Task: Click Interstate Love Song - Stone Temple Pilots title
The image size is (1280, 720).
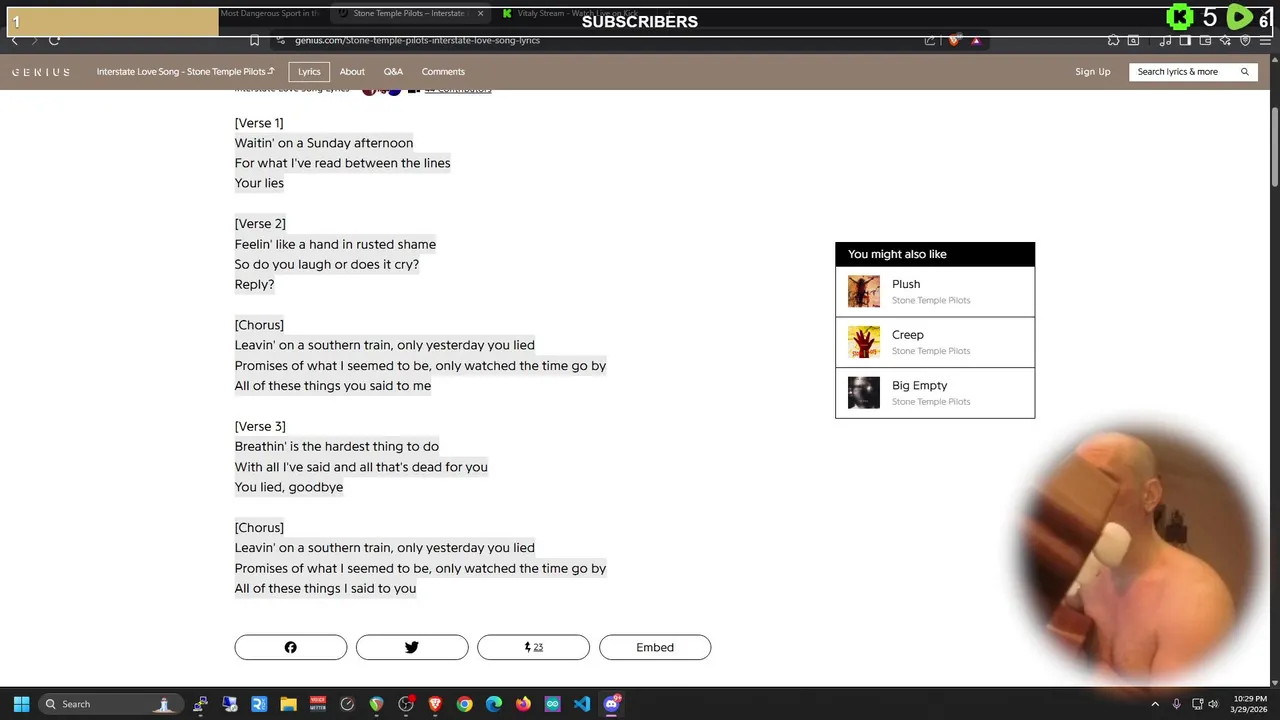Action: point(185,72)
